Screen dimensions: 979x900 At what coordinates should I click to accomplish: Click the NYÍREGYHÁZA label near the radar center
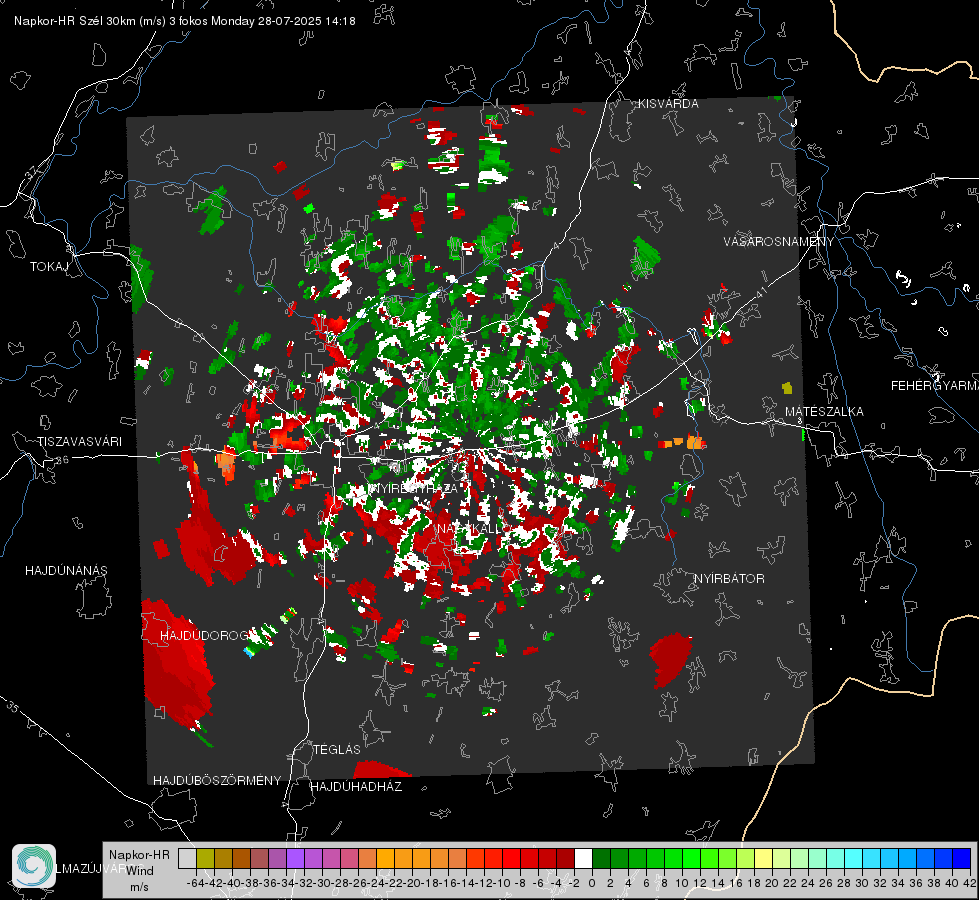point(415,488)
